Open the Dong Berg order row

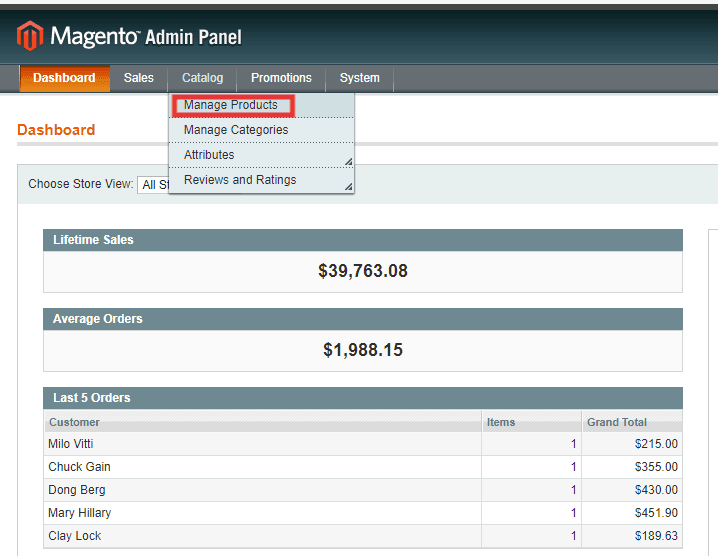coord(363,490)
